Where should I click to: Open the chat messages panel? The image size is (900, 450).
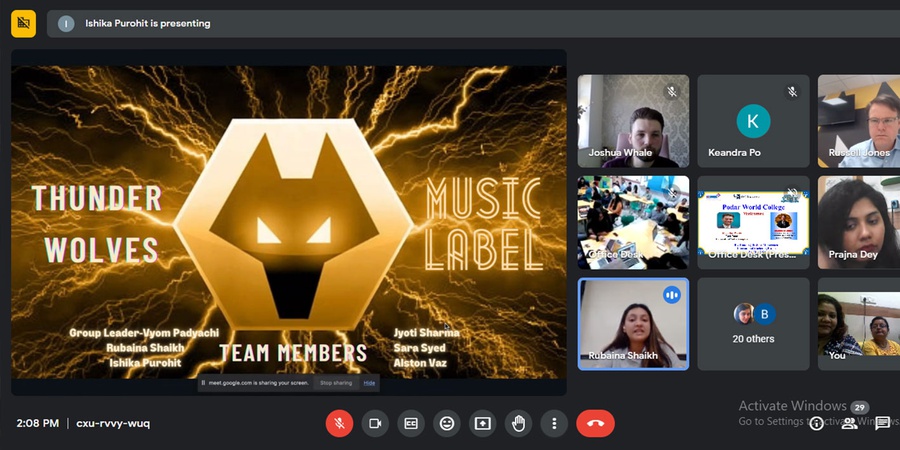(882, 423)
